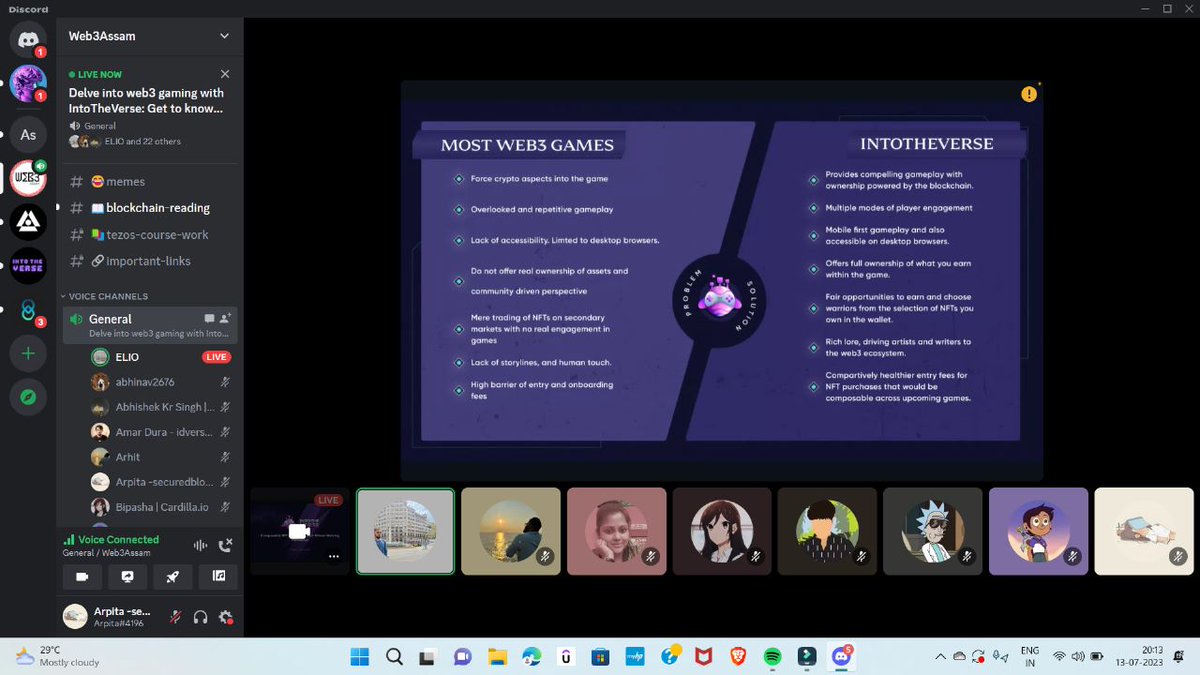Collapse the Voice Channels category

(103, 296)
